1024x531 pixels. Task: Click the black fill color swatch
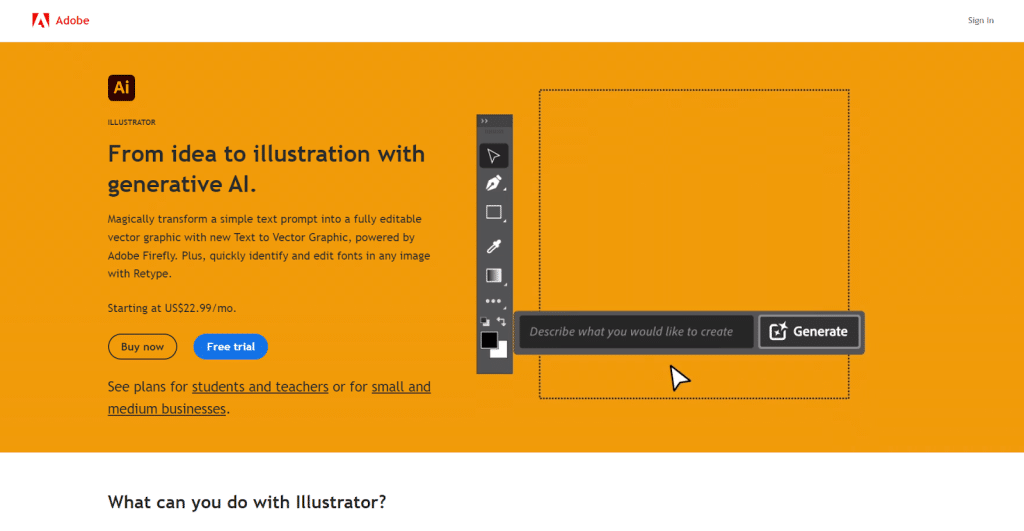[x=489, y=340]
